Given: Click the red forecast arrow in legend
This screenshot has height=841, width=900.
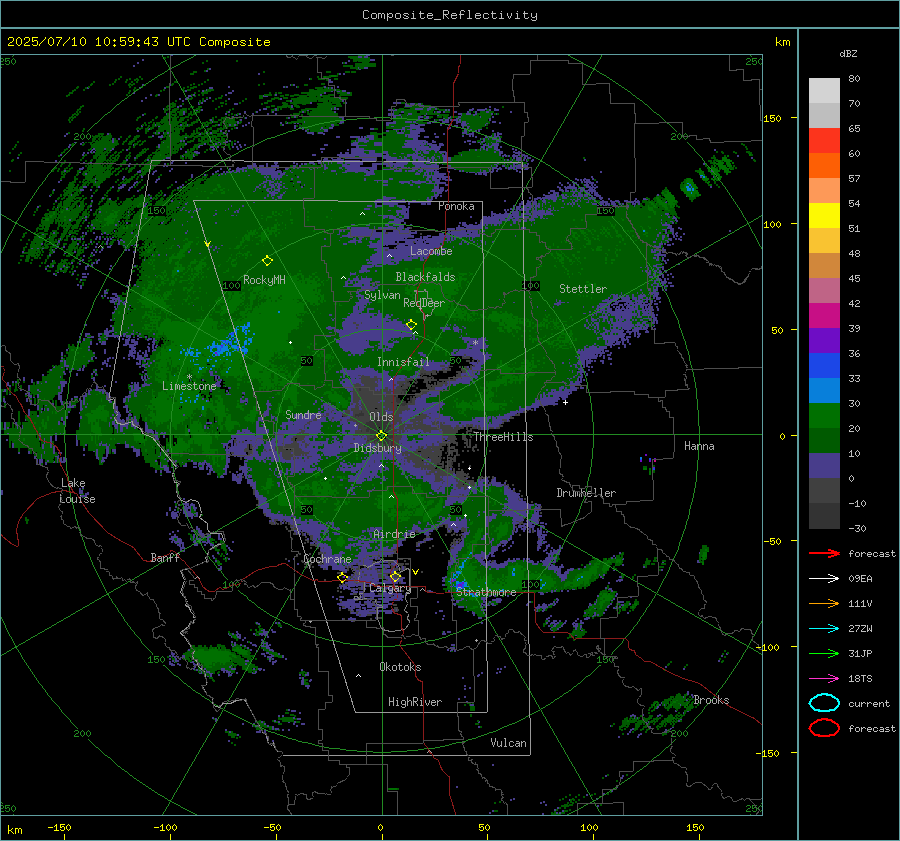Looking at the screenshot, I should click(x=824, y=553).
